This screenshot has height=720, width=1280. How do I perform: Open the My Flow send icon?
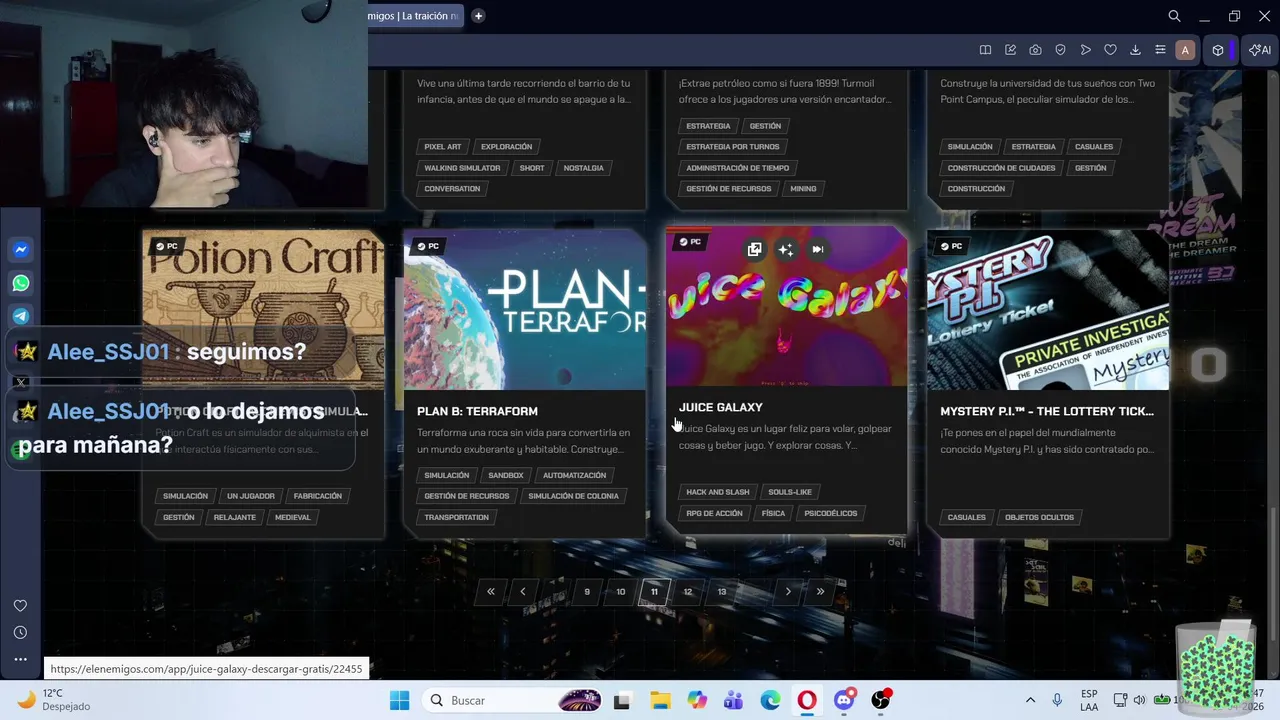pyautogui.click(x=1085, y=50)
